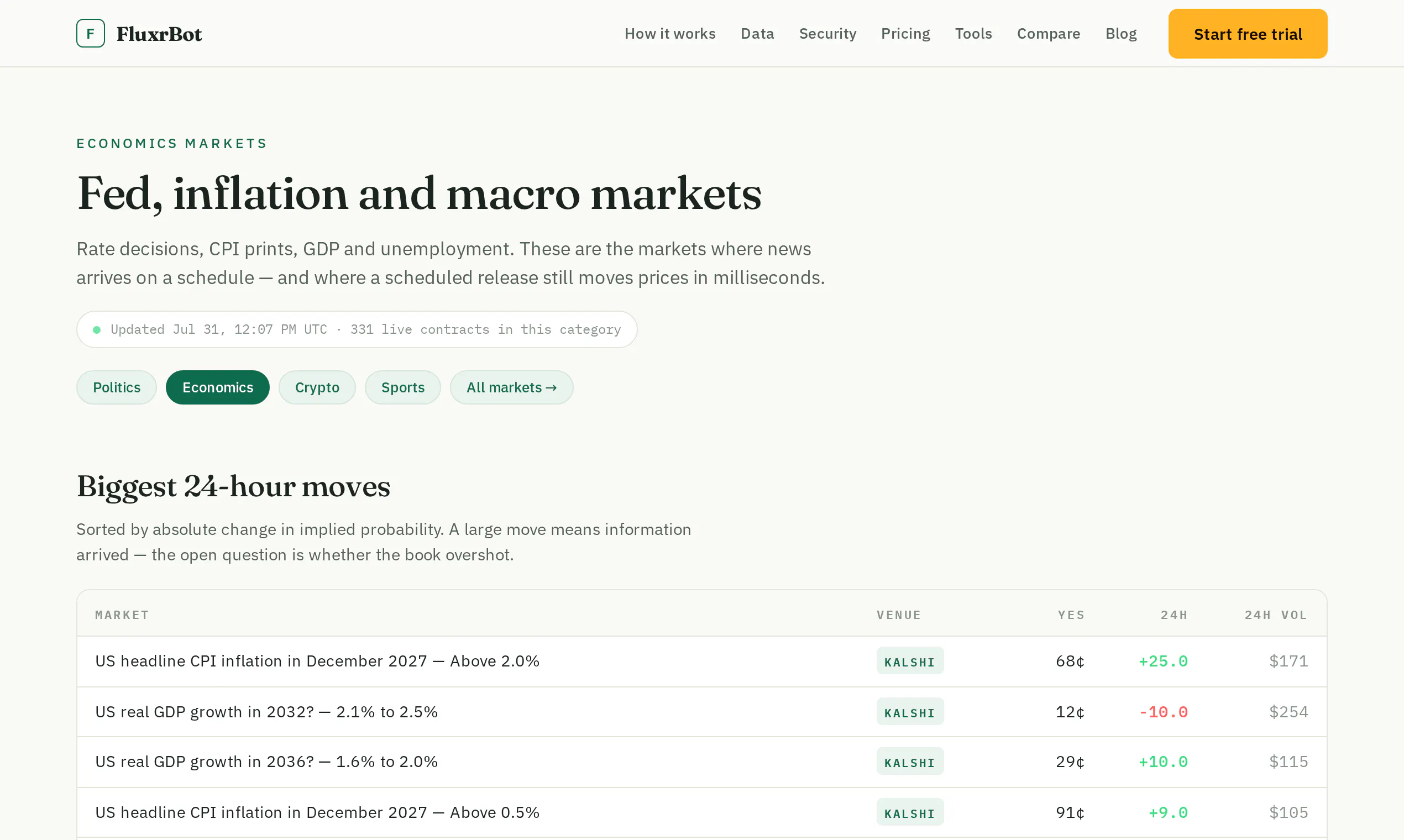Click Kalshi badge in GDP 2036 row
The image size is (1404, 840).
coord(910,762)
